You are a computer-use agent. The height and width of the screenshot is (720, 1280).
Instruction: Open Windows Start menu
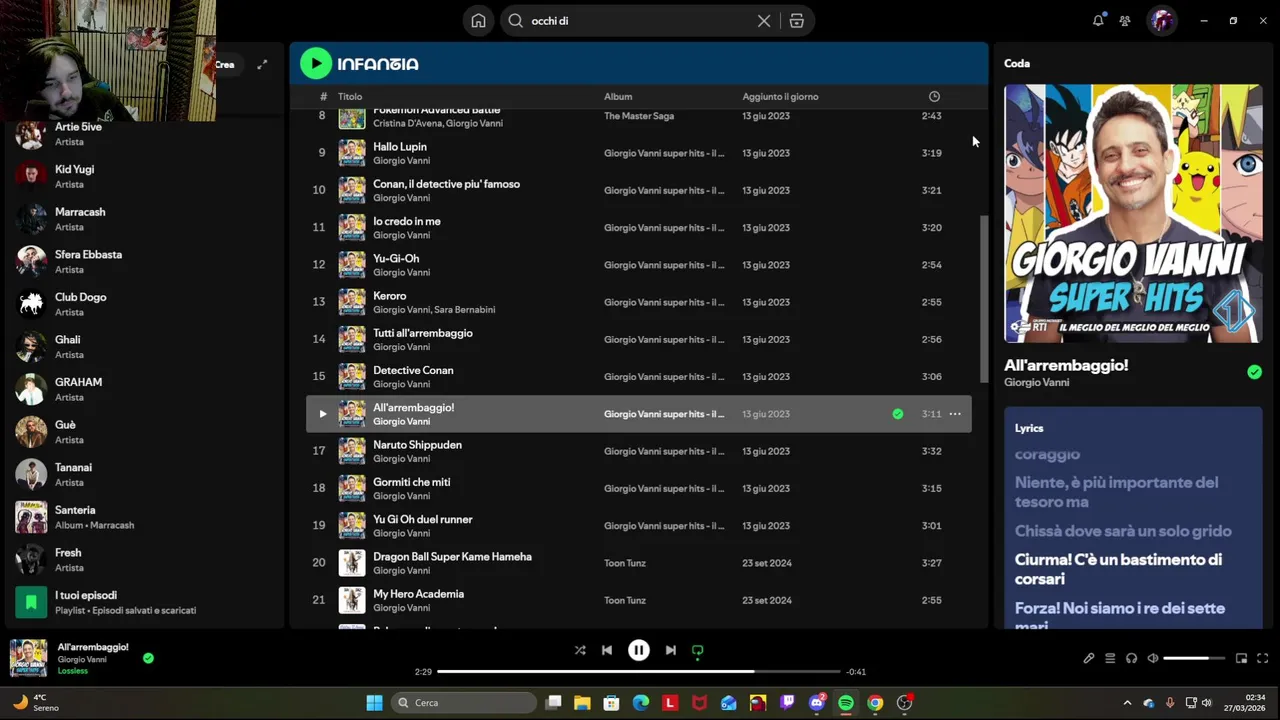click(374, 703)
